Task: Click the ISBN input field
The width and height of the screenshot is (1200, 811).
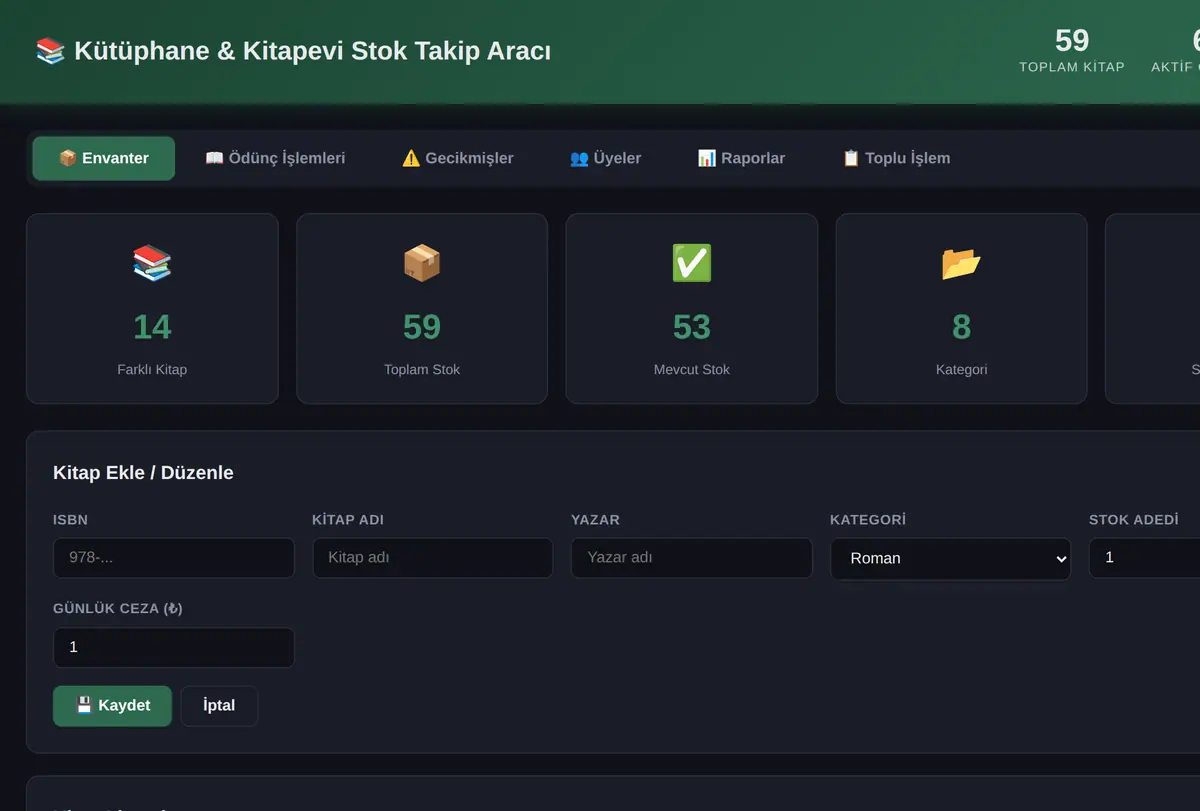Action: pos(174,558)
